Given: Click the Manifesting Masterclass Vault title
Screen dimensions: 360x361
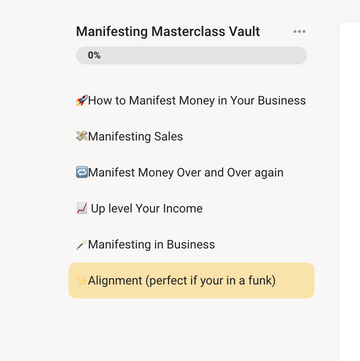Looking at the screenshot, I should pyautogui.click(x=168, y=32).
